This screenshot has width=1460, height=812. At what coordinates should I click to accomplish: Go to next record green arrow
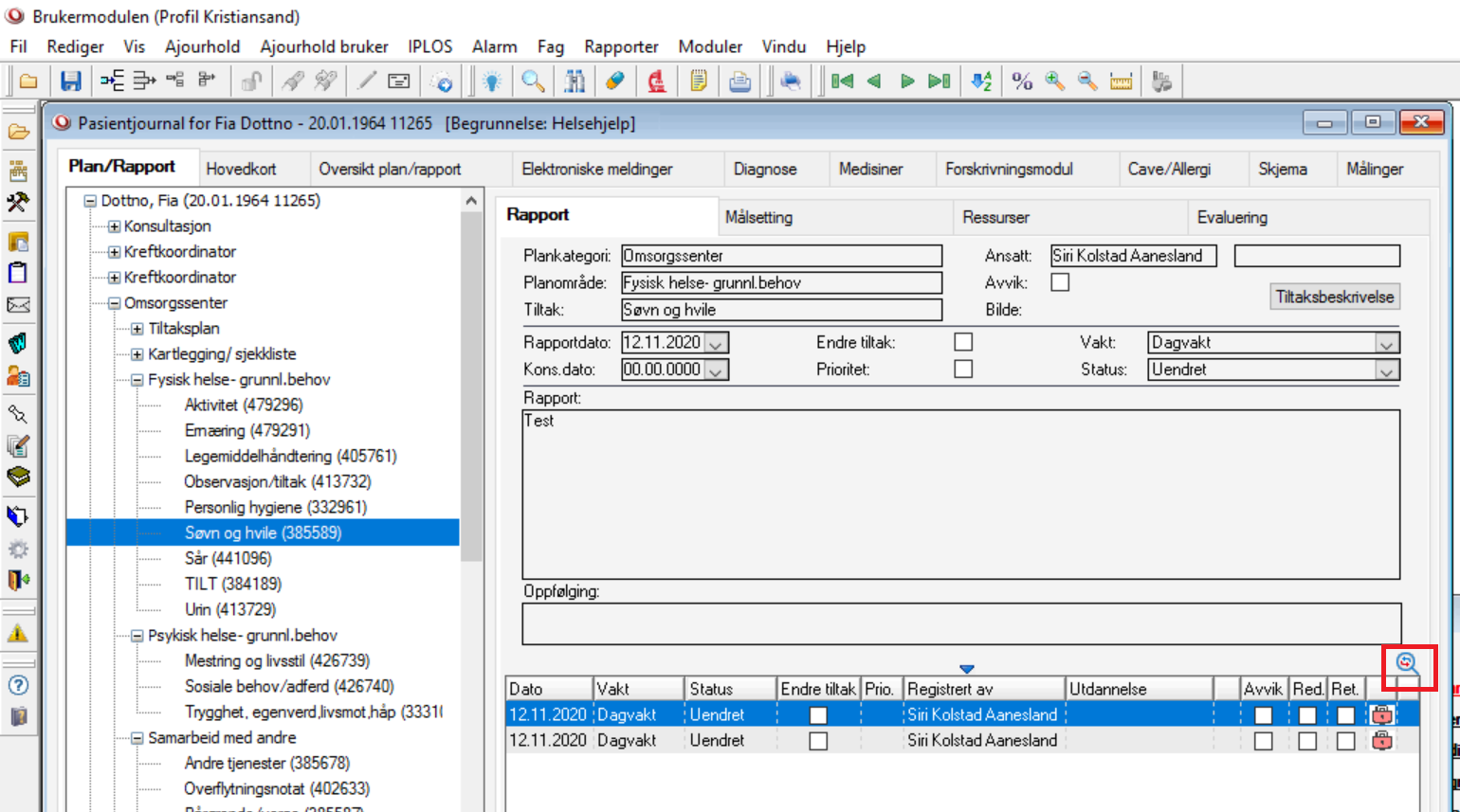[x=907, y=81]
